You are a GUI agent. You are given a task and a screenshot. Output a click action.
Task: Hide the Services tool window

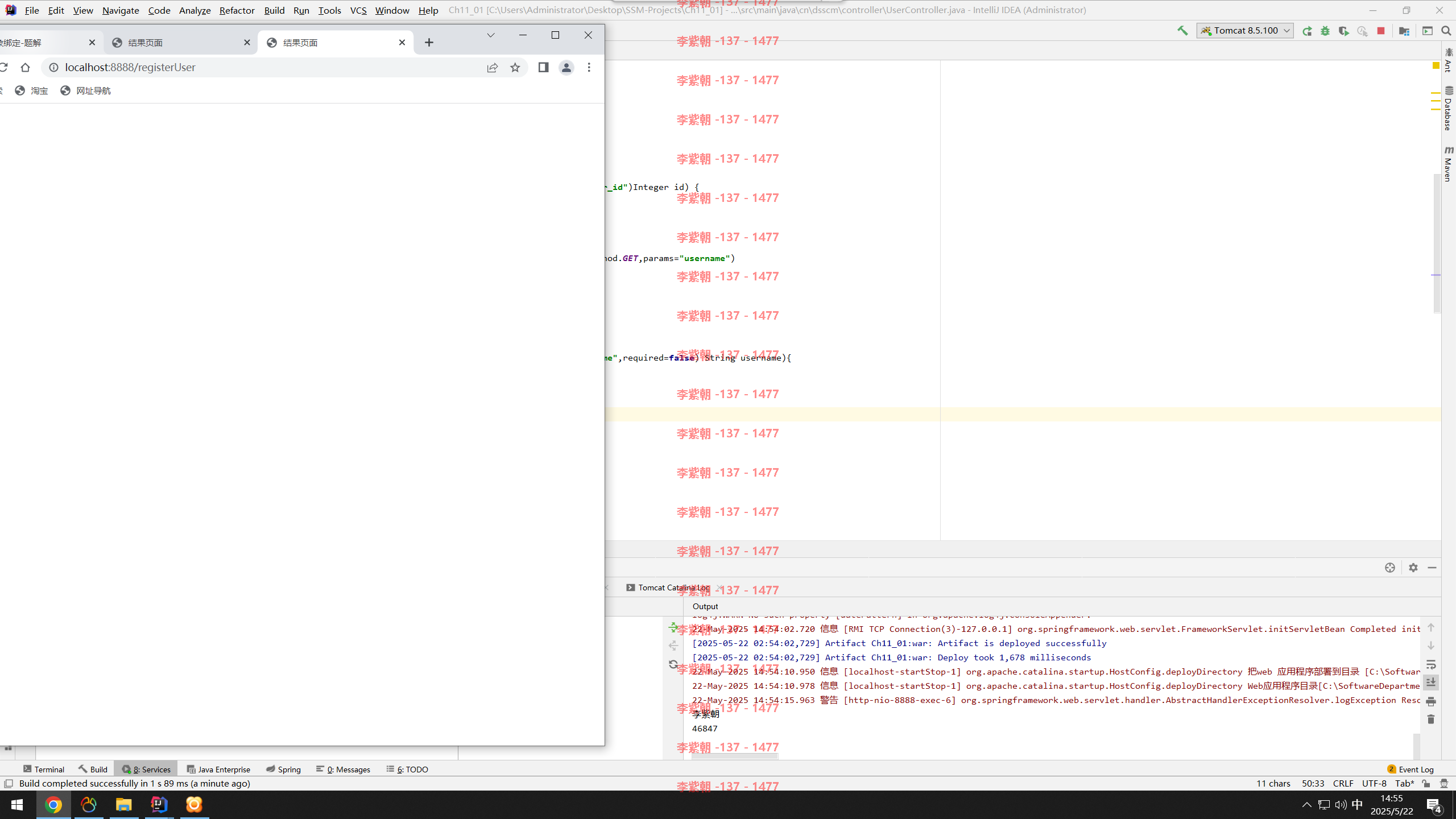1432,568
